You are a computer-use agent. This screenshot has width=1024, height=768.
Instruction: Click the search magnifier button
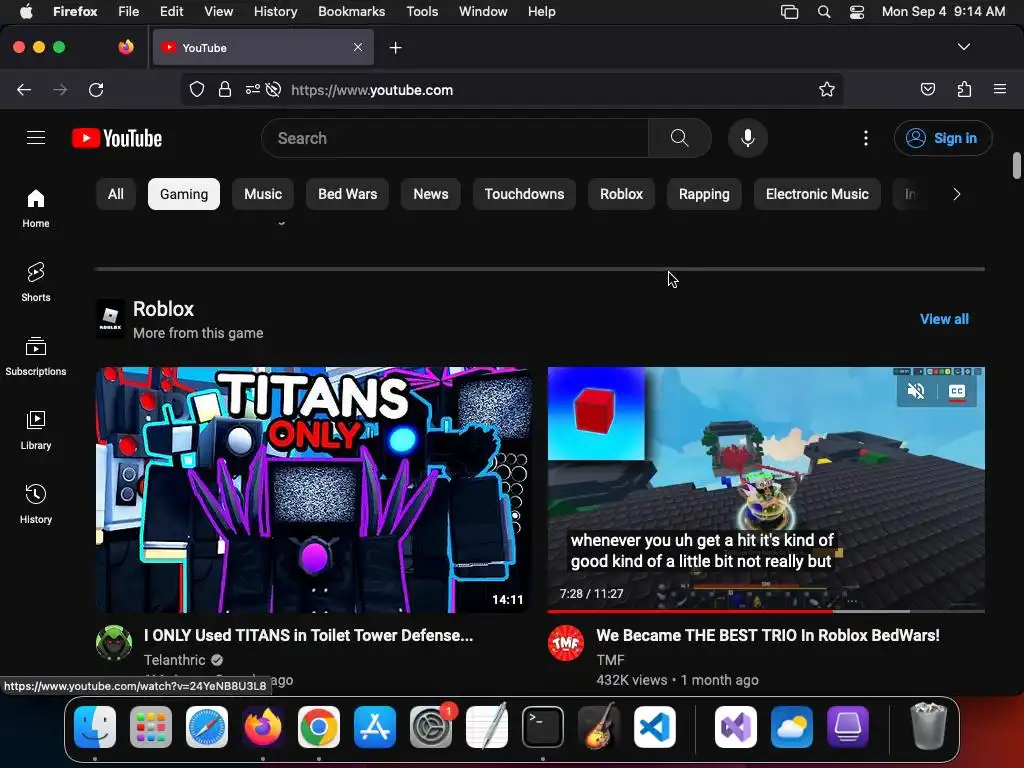680,138
